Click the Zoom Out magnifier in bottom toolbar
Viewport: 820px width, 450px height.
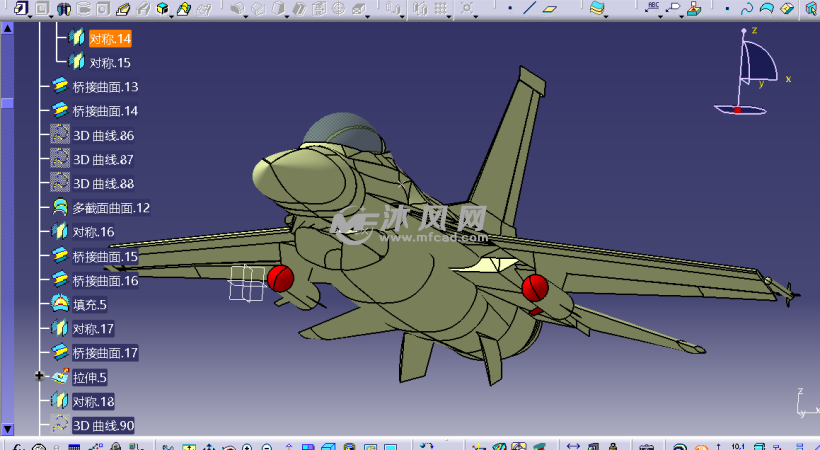click(267, 446)
